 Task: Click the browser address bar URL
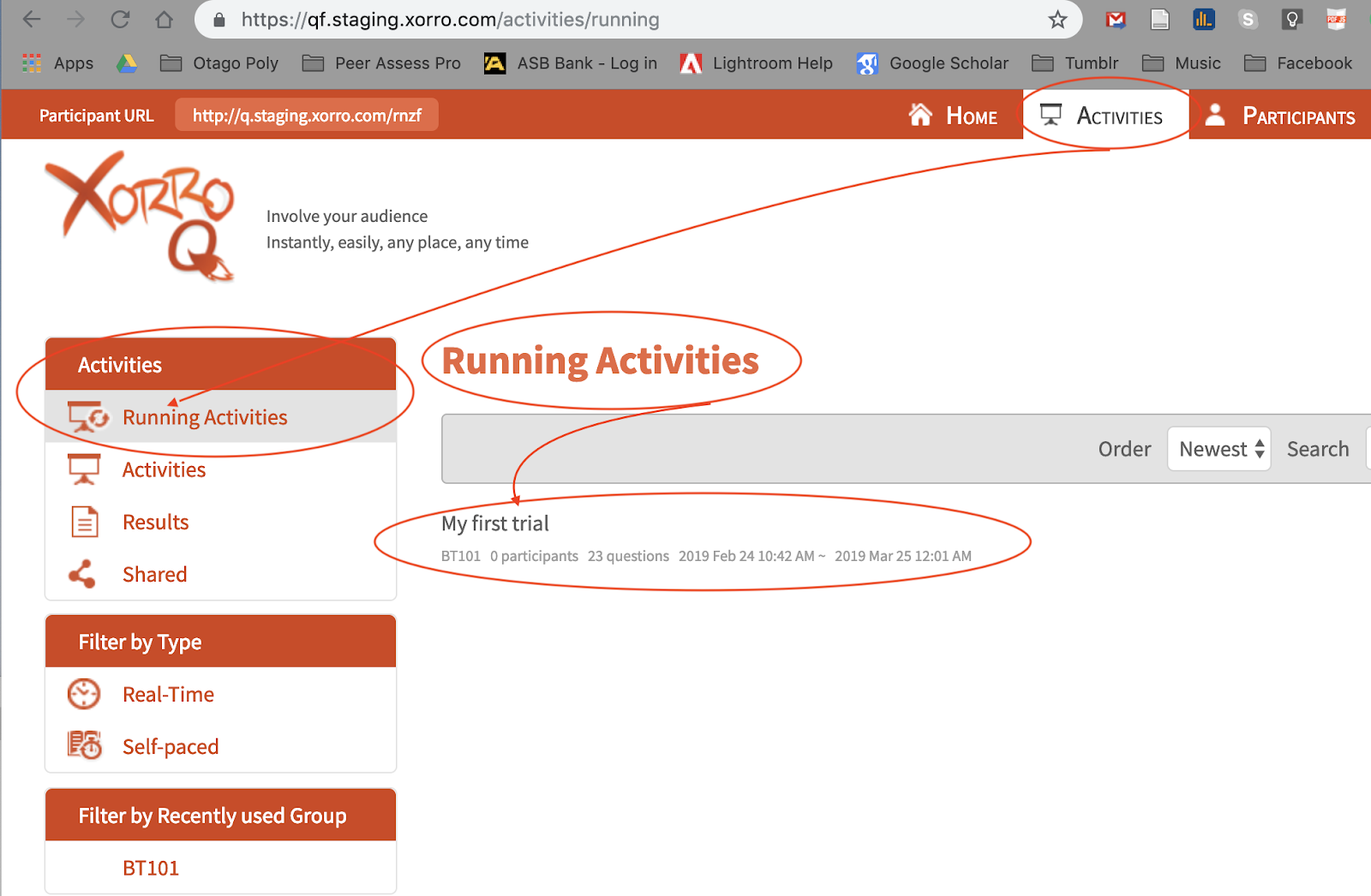point(450,20)
